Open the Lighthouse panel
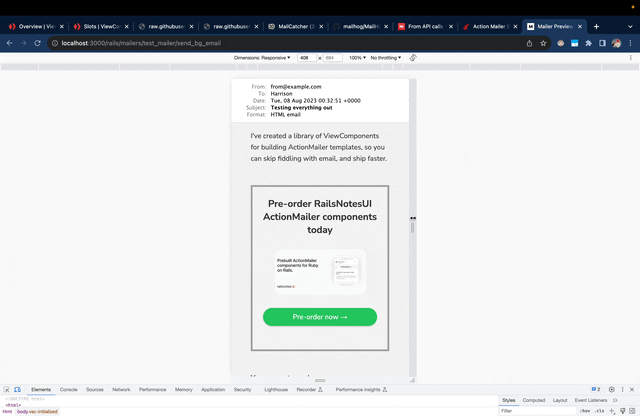640x416 pixels. click(276, 389)
